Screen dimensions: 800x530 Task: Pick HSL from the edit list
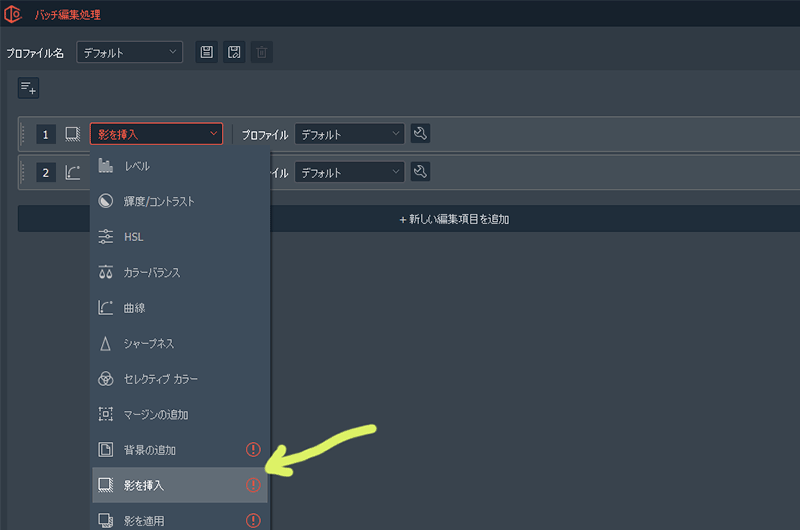[135, 237]
